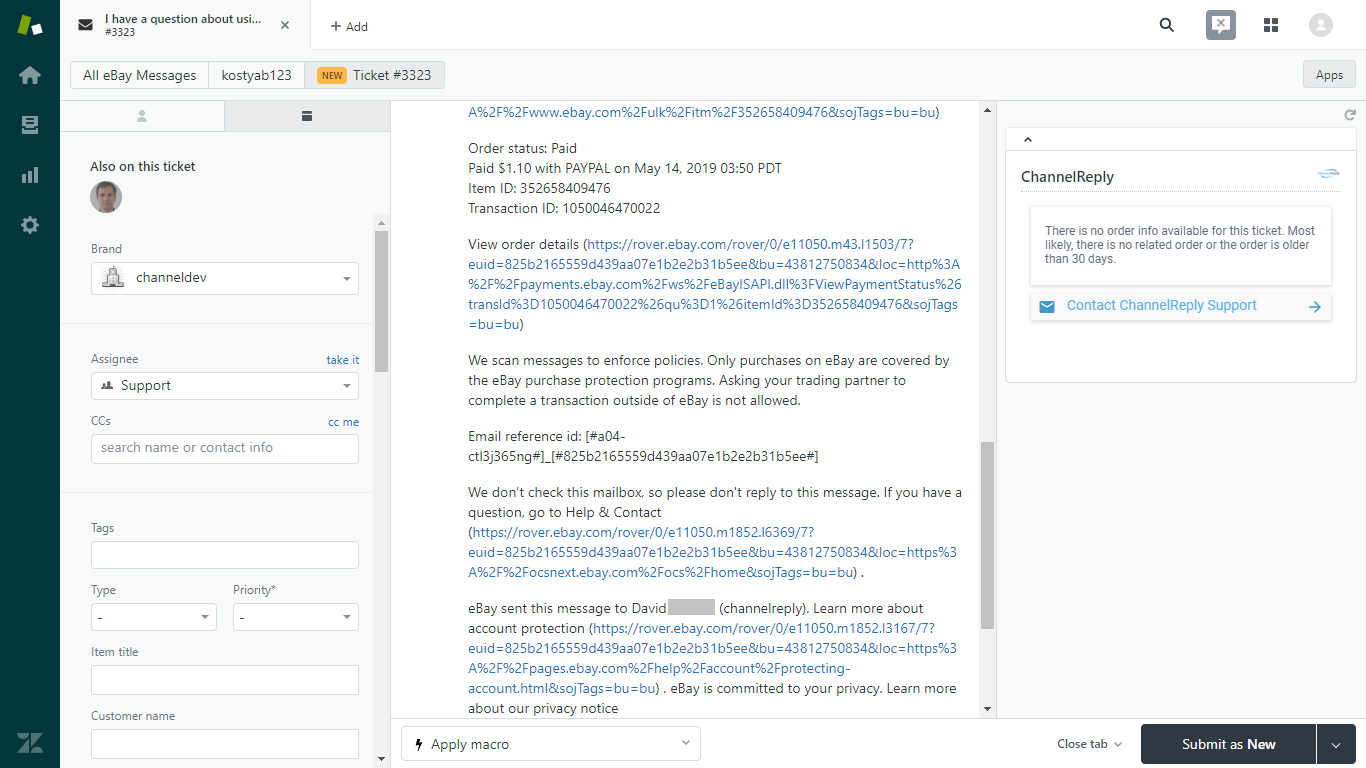Image resolution: width=1366 pixels, height=768 pixels.
Task: Focus the CCs search input field
Action: (225, 448)
